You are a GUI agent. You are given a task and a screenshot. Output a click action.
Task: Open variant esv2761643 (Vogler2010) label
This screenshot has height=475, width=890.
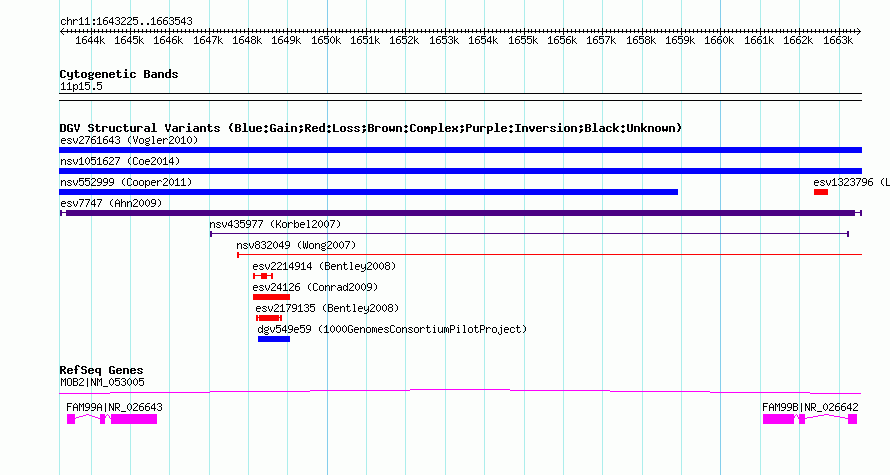tap(129, 140)
